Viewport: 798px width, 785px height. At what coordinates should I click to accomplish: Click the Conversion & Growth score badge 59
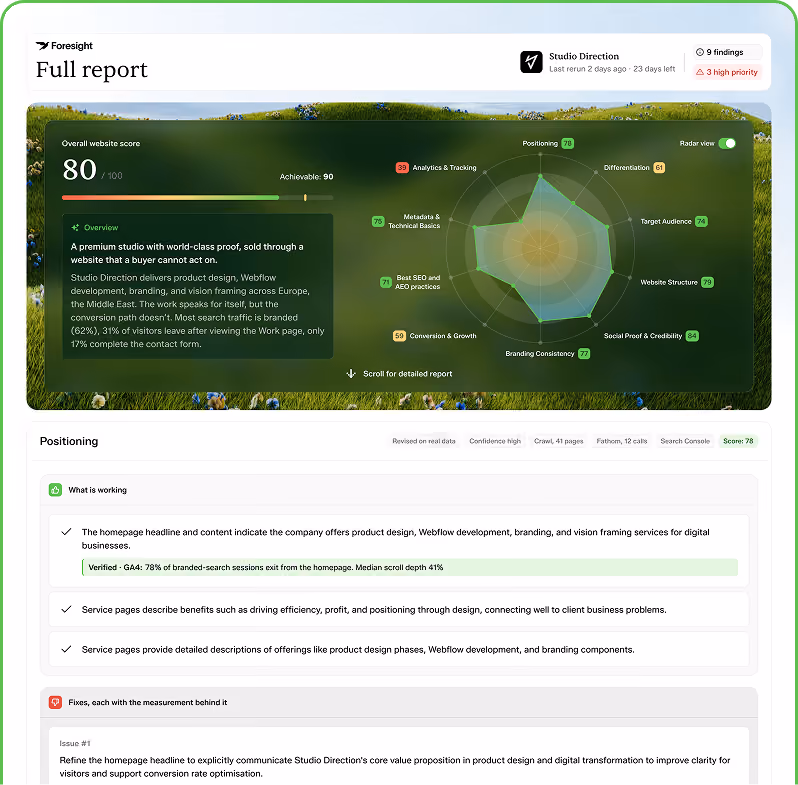(400, 335)
